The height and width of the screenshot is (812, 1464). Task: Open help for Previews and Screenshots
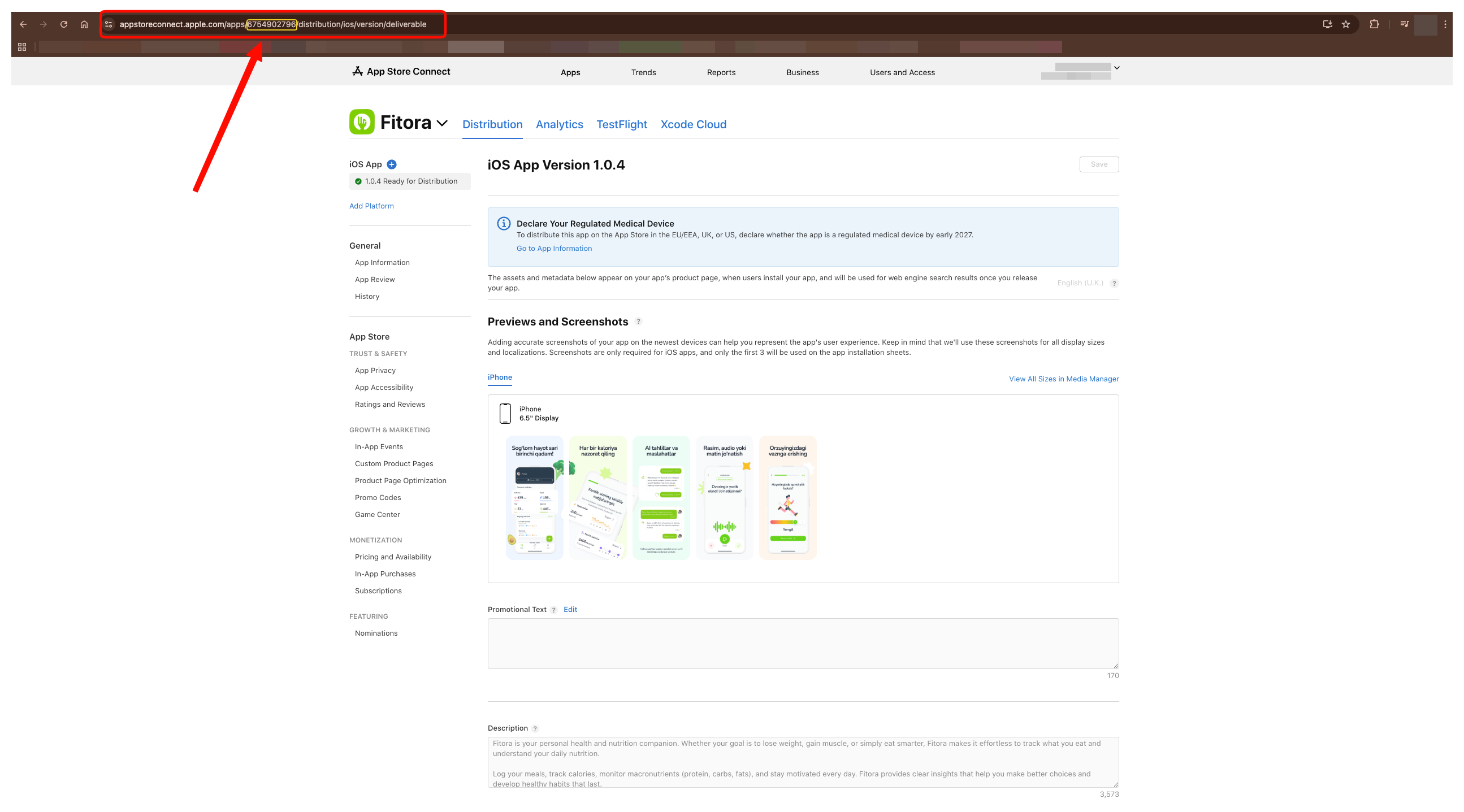click(x=638, y=322)
